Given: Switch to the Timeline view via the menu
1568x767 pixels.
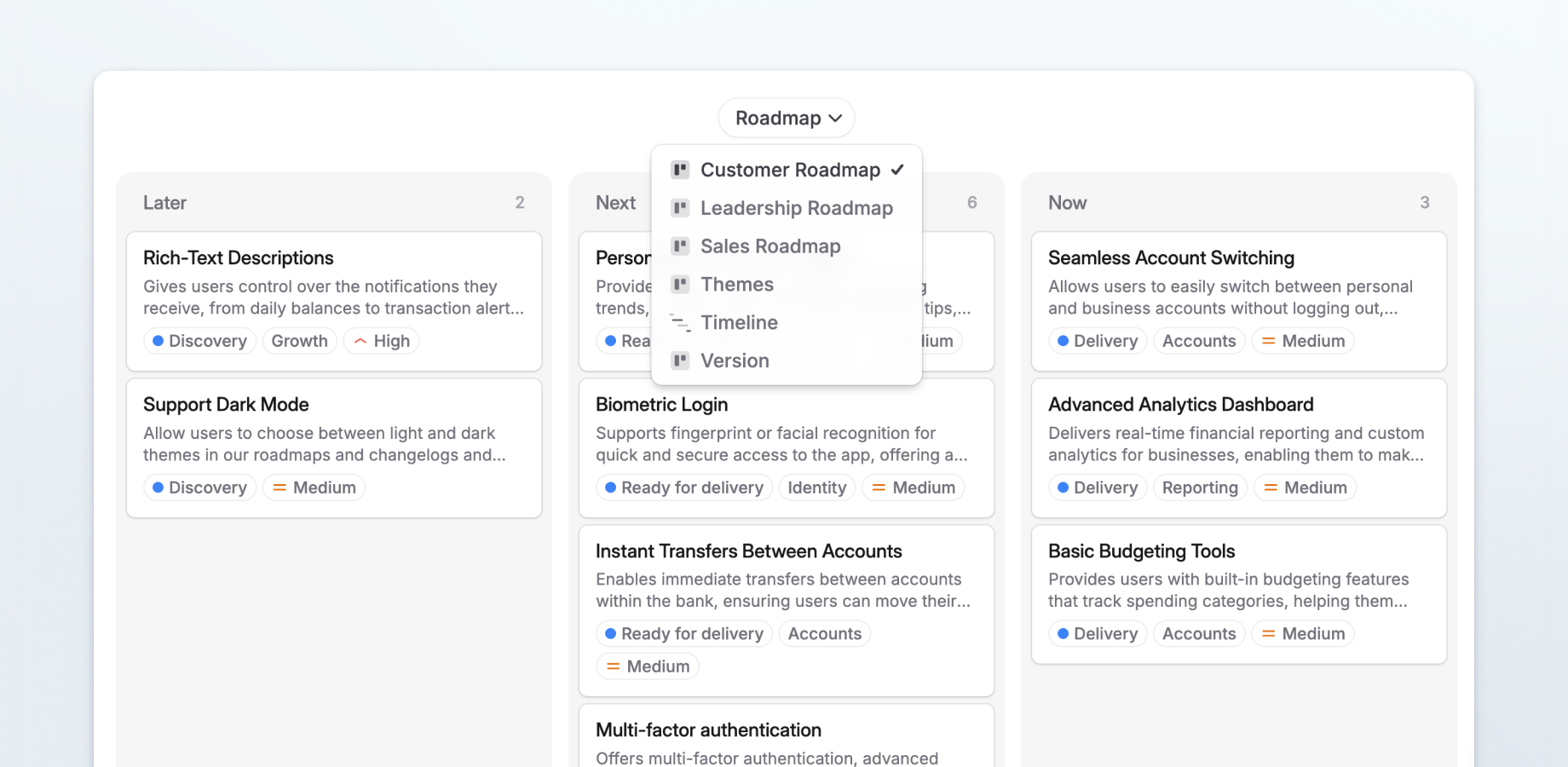Looking at the screenshot, I should coord(739,322).
